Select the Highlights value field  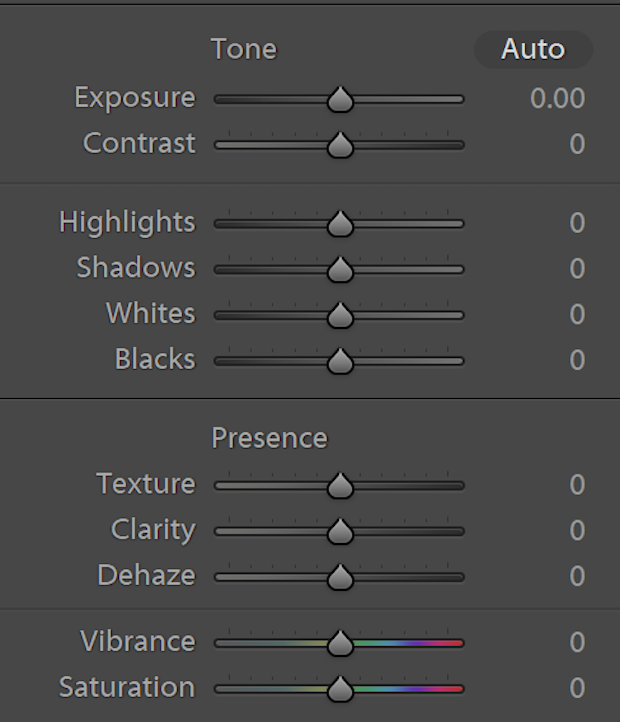point(577,223)
